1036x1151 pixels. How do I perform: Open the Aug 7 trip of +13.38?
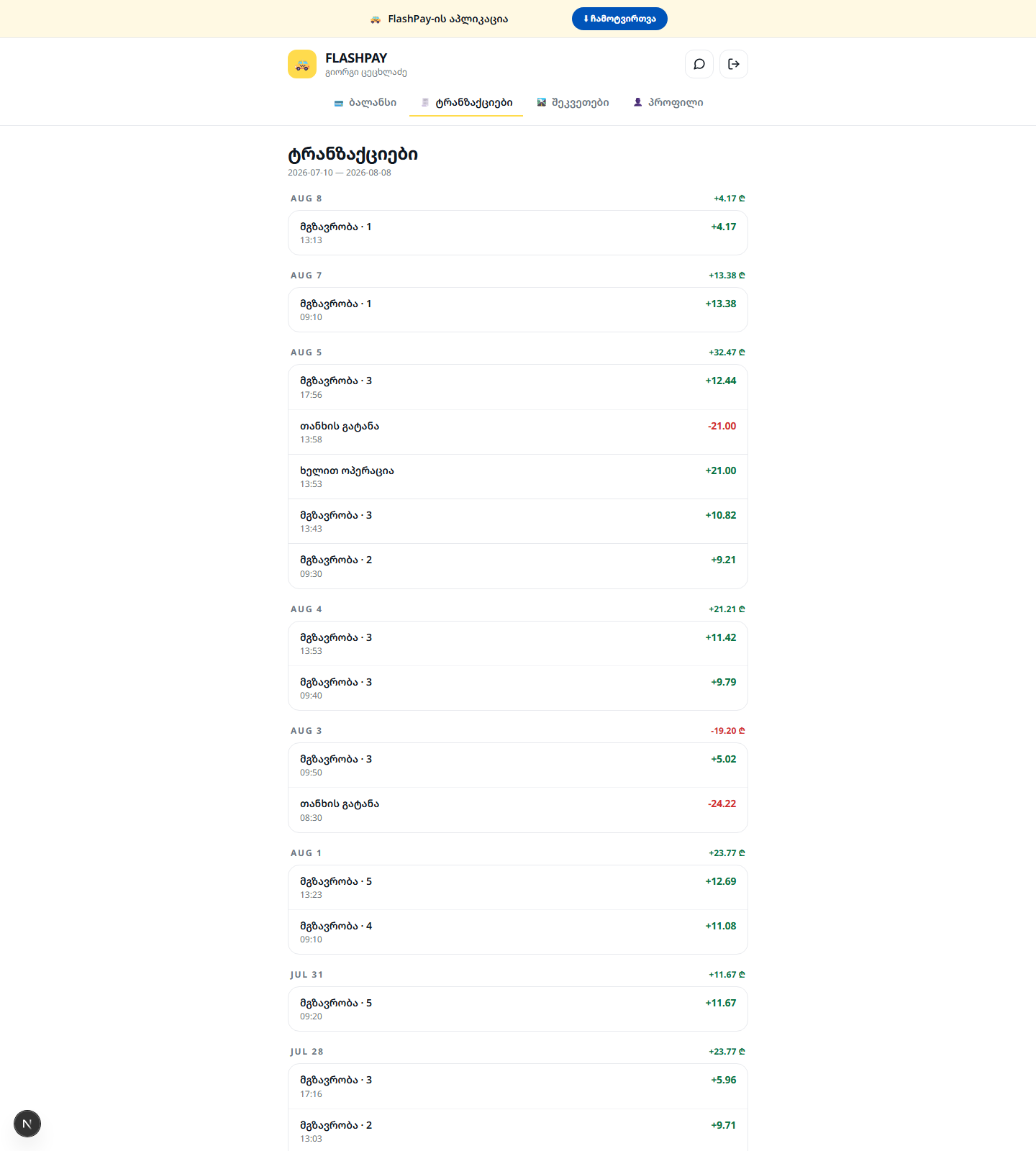pos(518,310)
